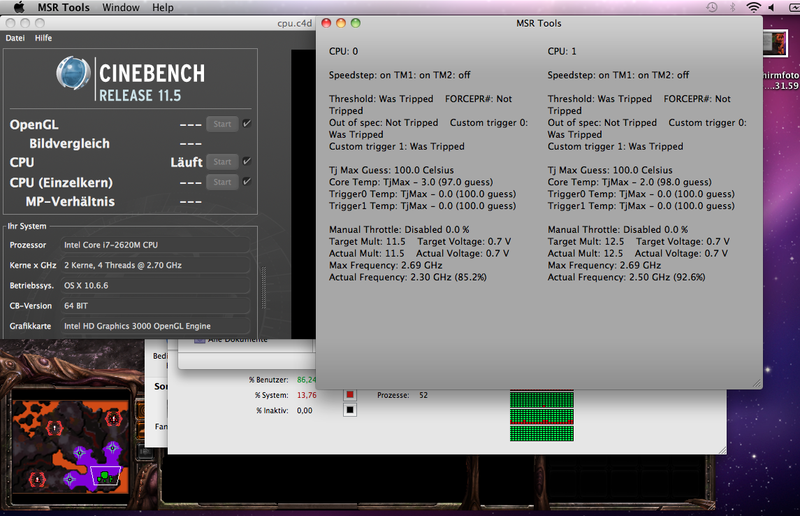Image resolution: width=800 pixels, height=516 pixels.
Task: Click the 'MP-Verhältnis' row label
Action: [70, 202]
